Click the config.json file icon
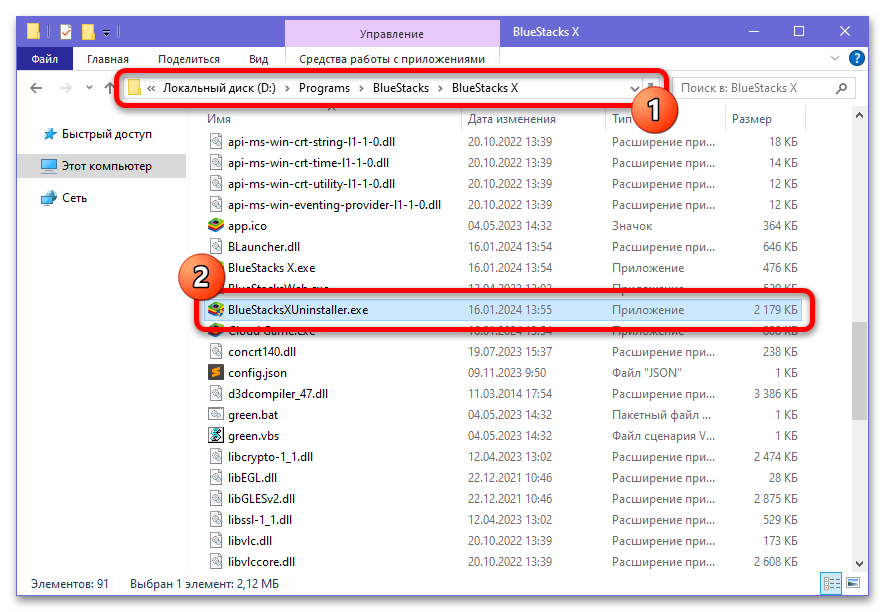 pyautogui.click(x=216, y=373)
